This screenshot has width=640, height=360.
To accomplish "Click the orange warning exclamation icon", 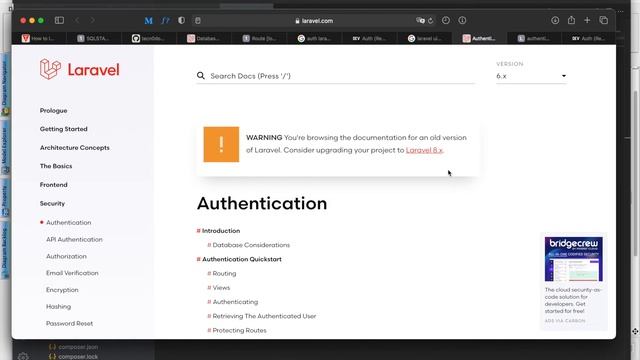I will pos(221,144).
